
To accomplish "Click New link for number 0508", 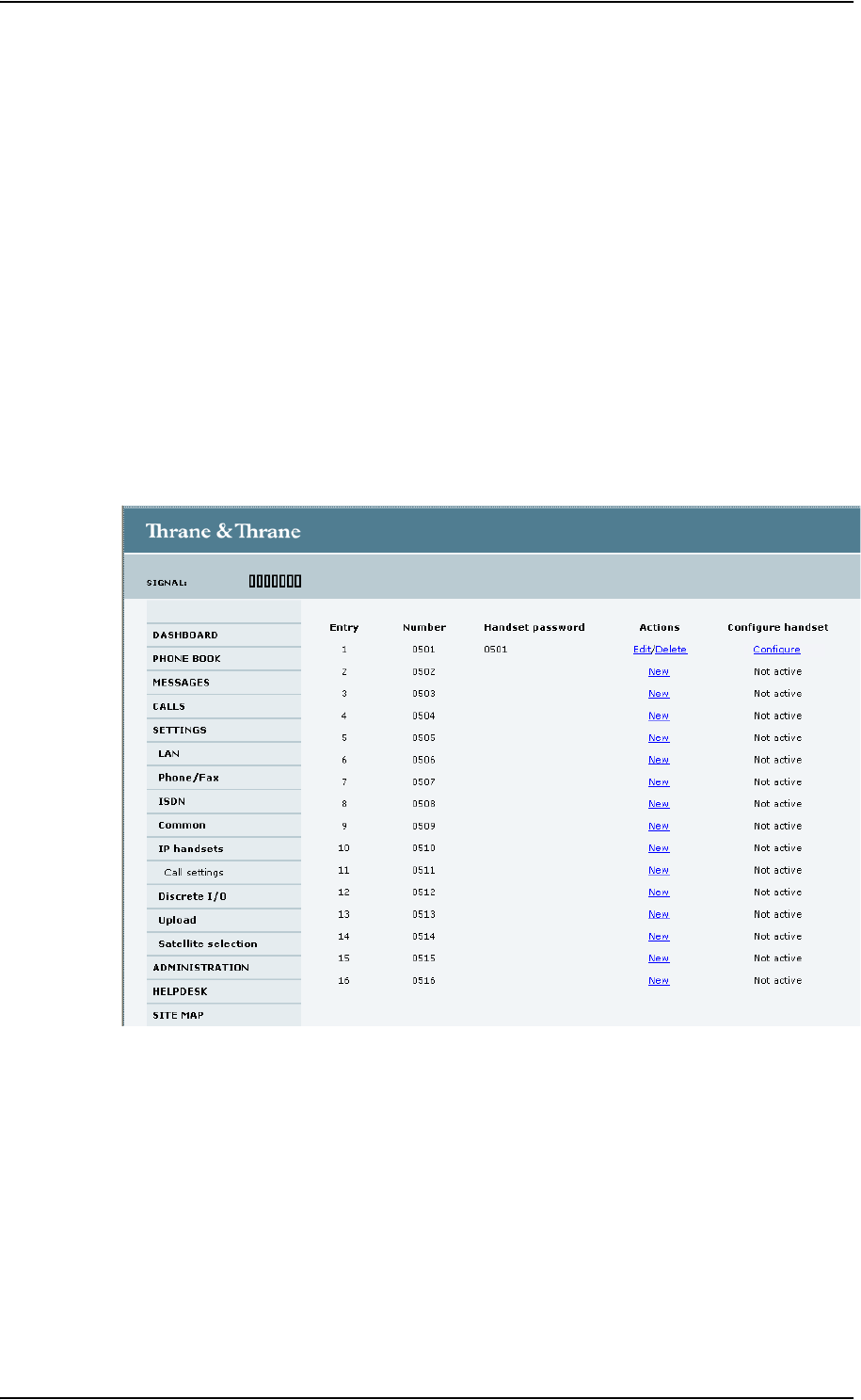I will pyautogui.click(x=659, y=804).
